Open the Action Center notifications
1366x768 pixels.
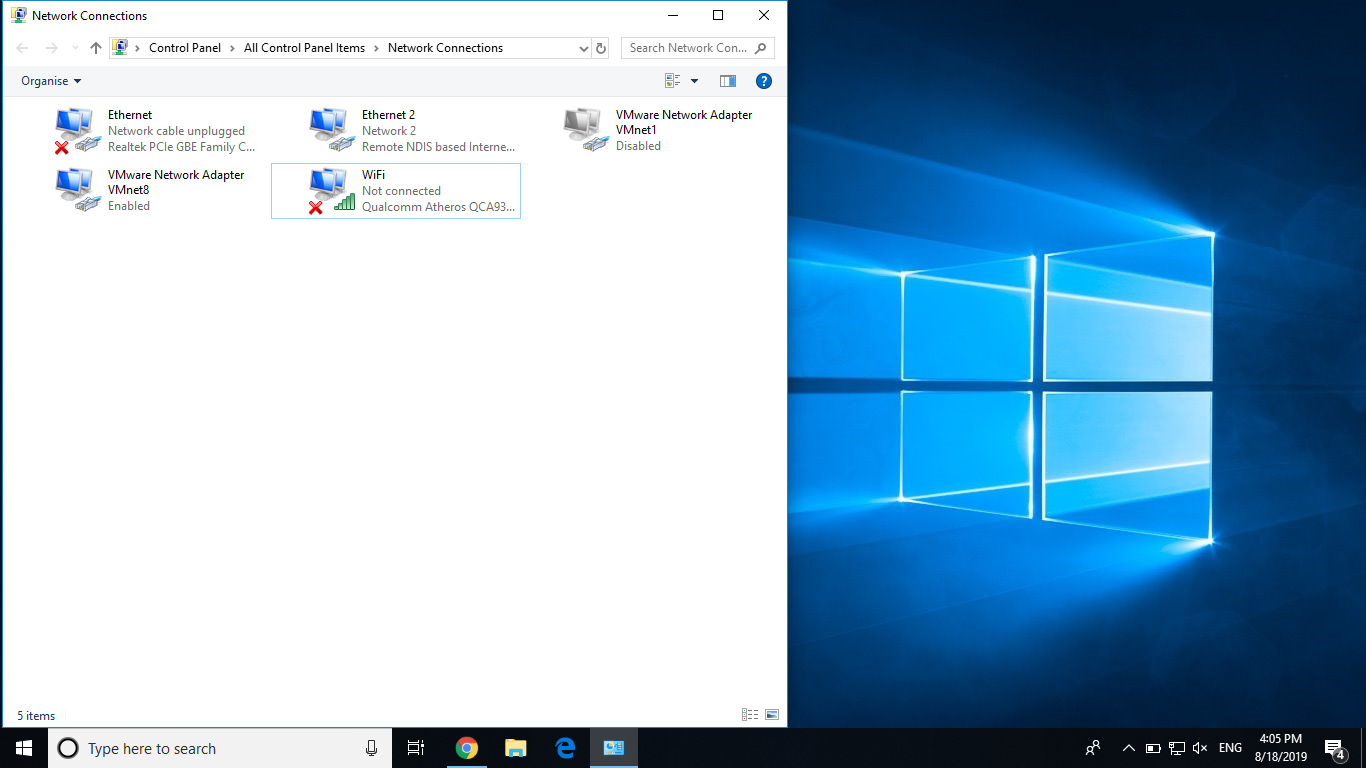click(1334, 748)
